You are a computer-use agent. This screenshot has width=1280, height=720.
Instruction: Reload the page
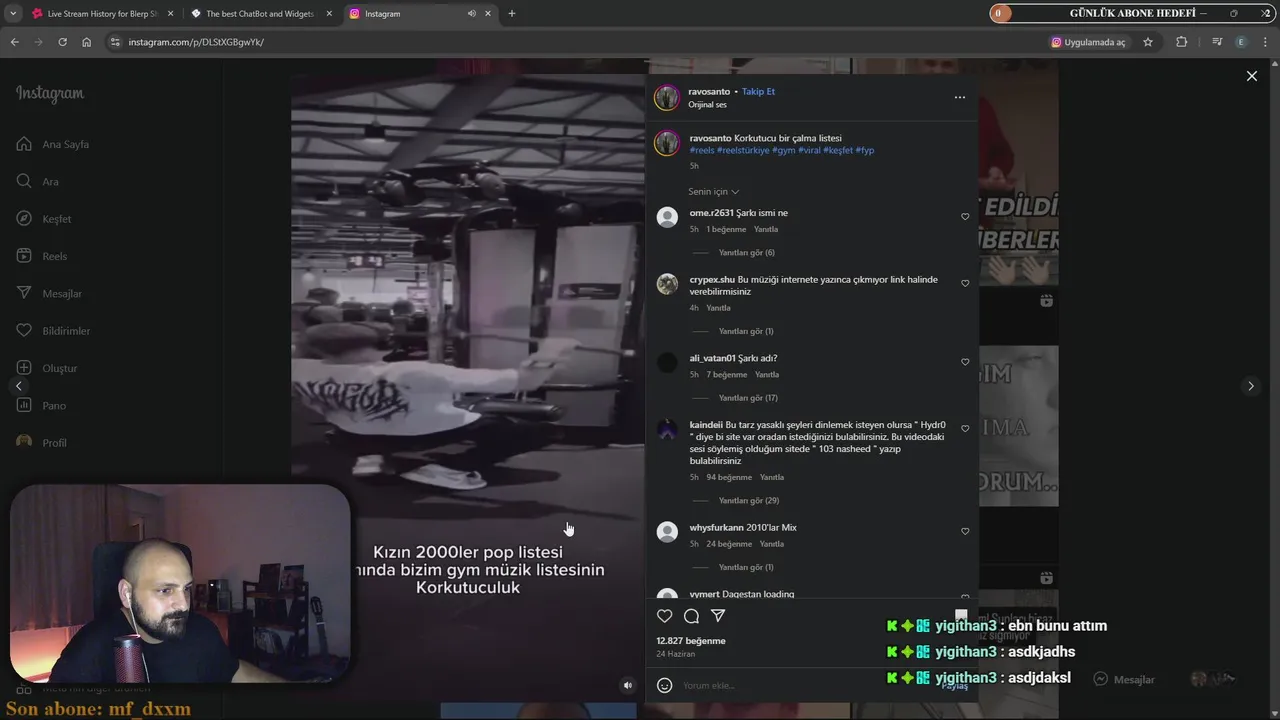point(62,42)
